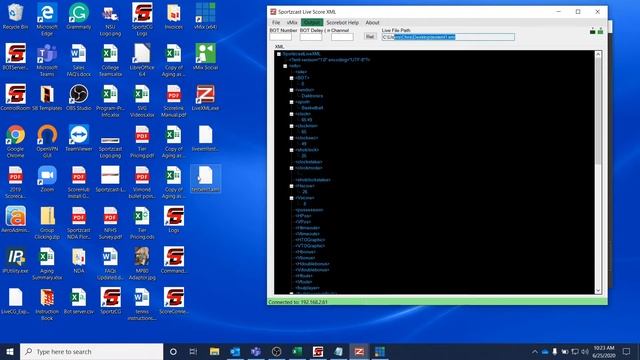
Task: Select the SB Templates desktop icon
Action: pyautogui.click(x=47, y=98)
